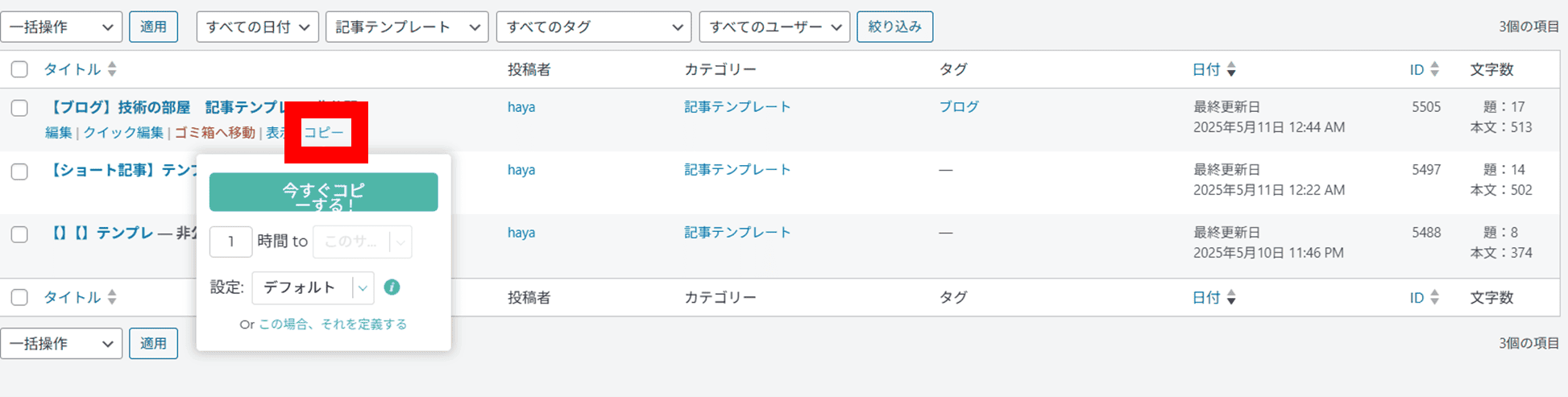Click the 今すぐコピーする！ button
The height and width of the screenshot is (397, 1568).
[323, 192]
